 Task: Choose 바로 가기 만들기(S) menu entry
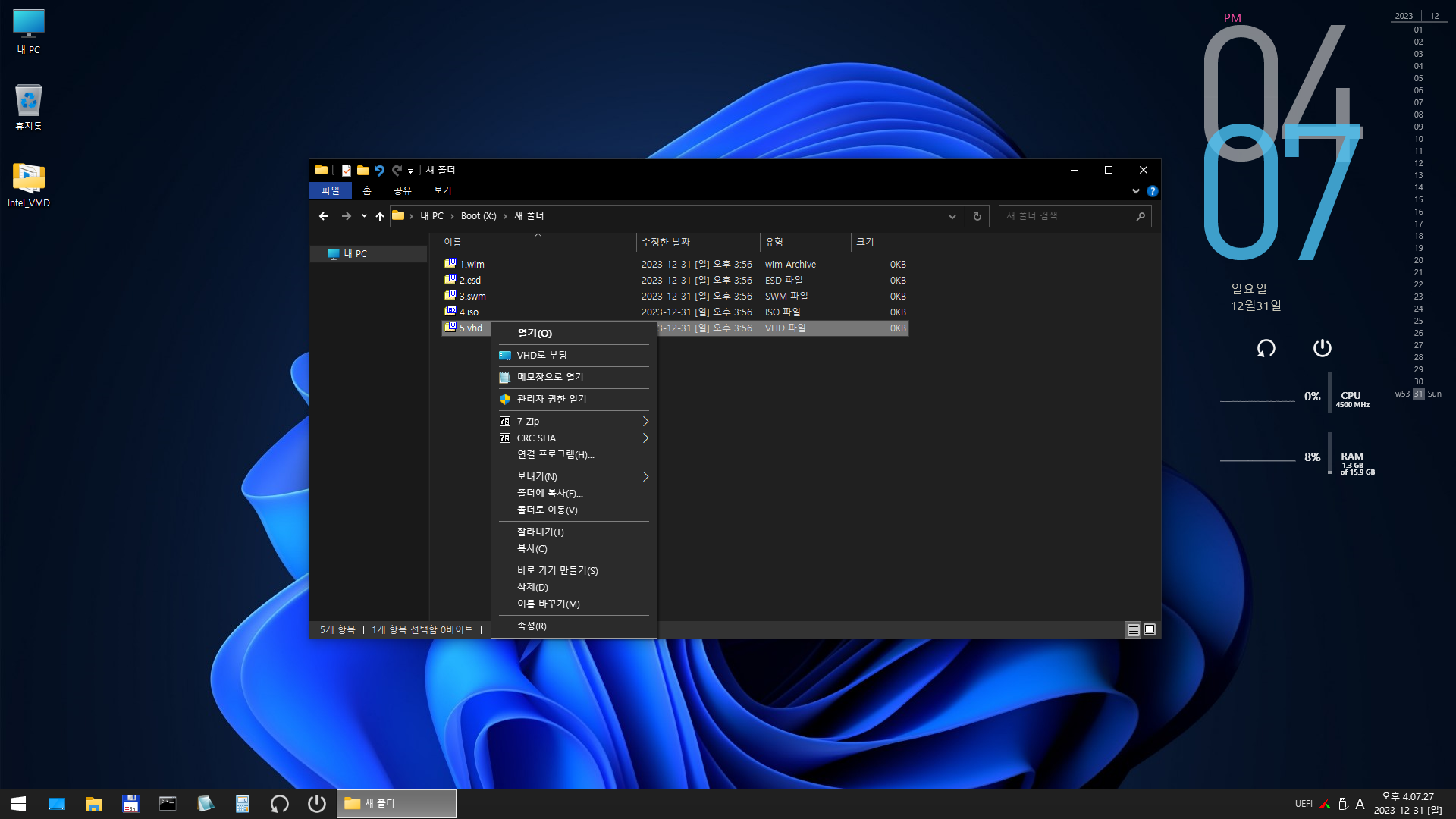click(x=574, y=571)
